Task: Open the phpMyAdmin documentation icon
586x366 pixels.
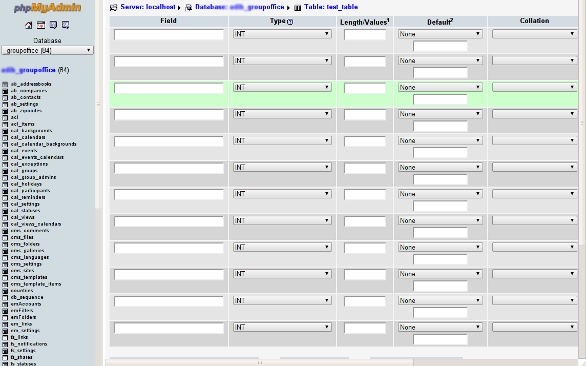Action: click(53, 25)
